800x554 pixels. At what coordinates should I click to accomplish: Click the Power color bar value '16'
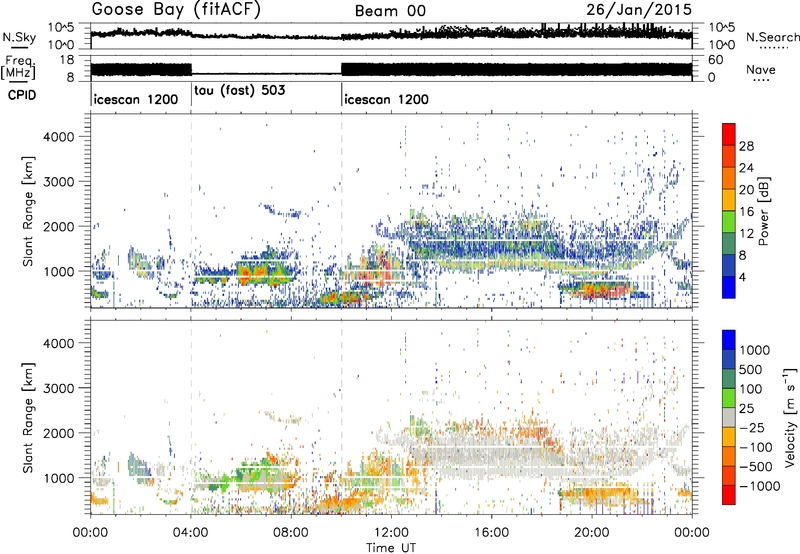click(x=746, y=212)
